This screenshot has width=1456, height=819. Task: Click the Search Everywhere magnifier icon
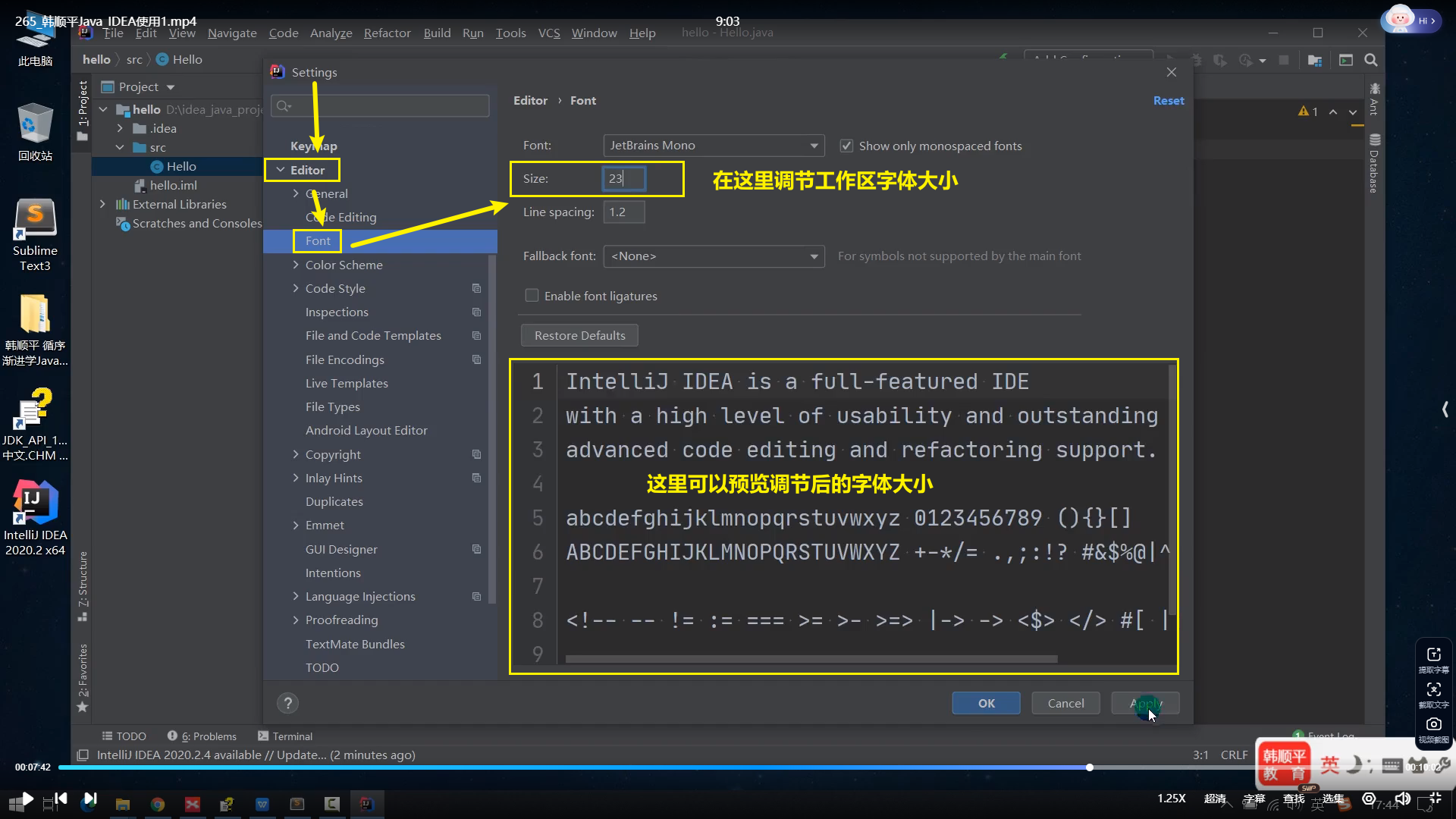tap(1371, 60)
